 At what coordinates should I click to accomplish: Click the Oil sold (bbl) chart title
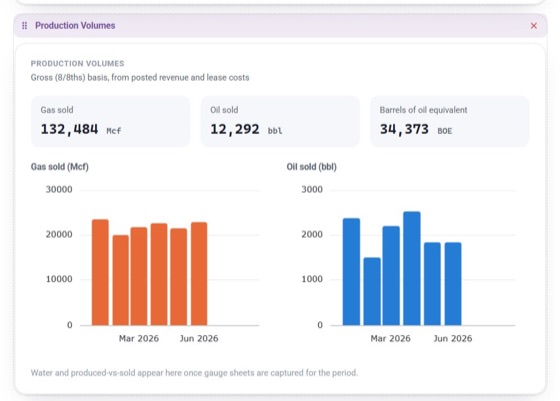[x=312, y=167]
